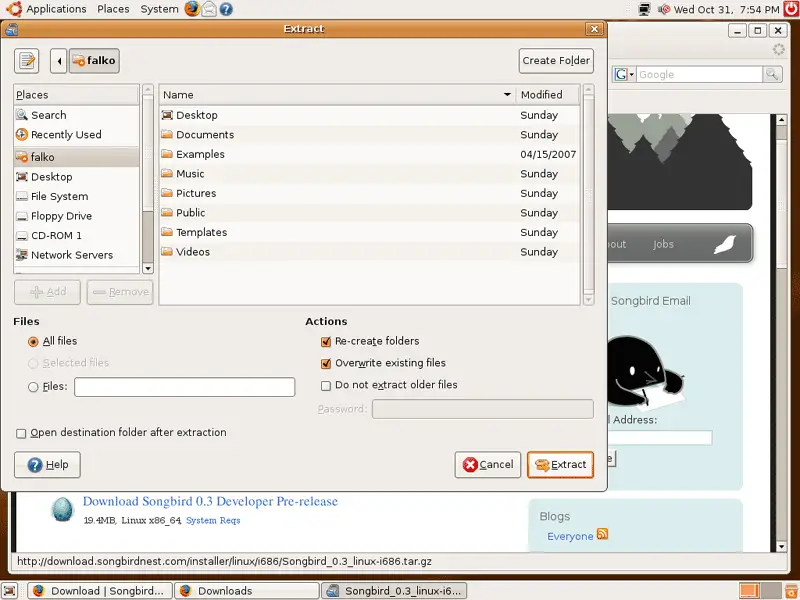Click the search magnifier button in Firefox
Viewport: 800px width, 600px height.
pyautogui.click(x=772, y=74)
